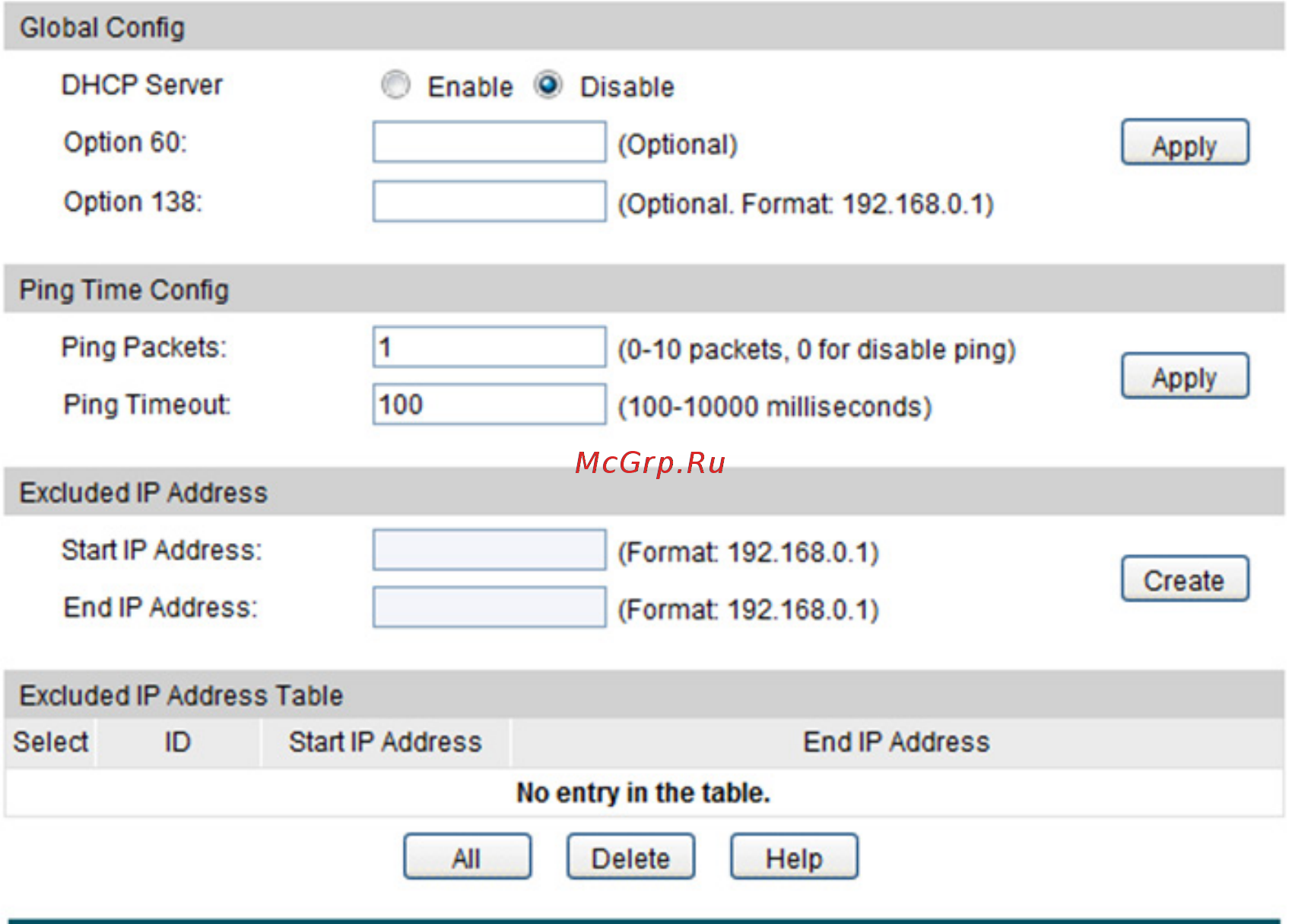Create the excluded IP address entry

1185,579
